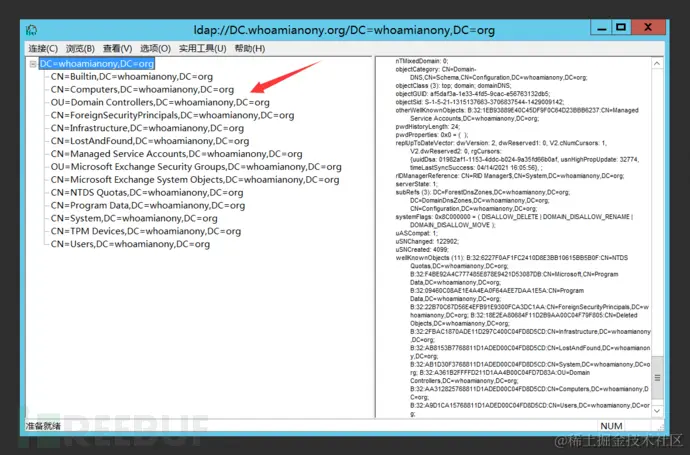Viewport: 690px width, 455px height.
Task: Click the uSNCreated: 4099 line
Action: tap(422, 250)
